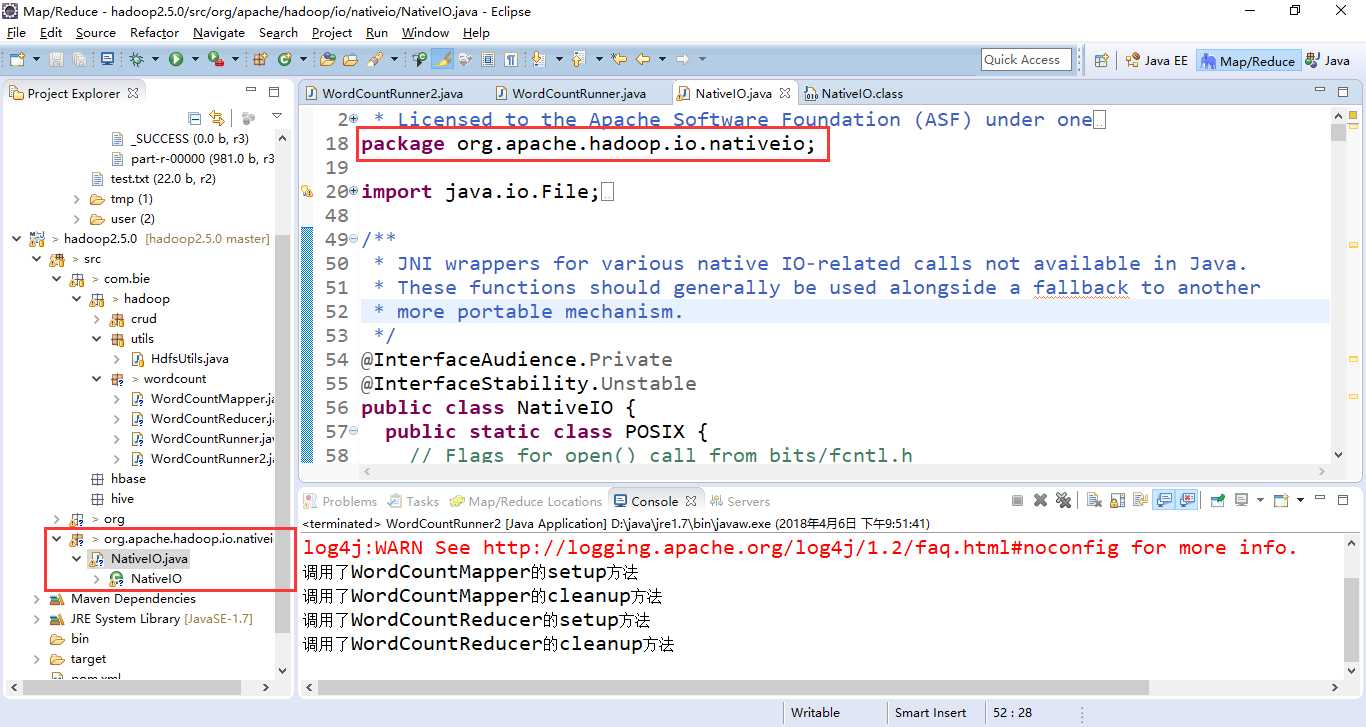Click the Search flashlight toolbar icon
1366x727 pixels.
click(x=375, y=60)
